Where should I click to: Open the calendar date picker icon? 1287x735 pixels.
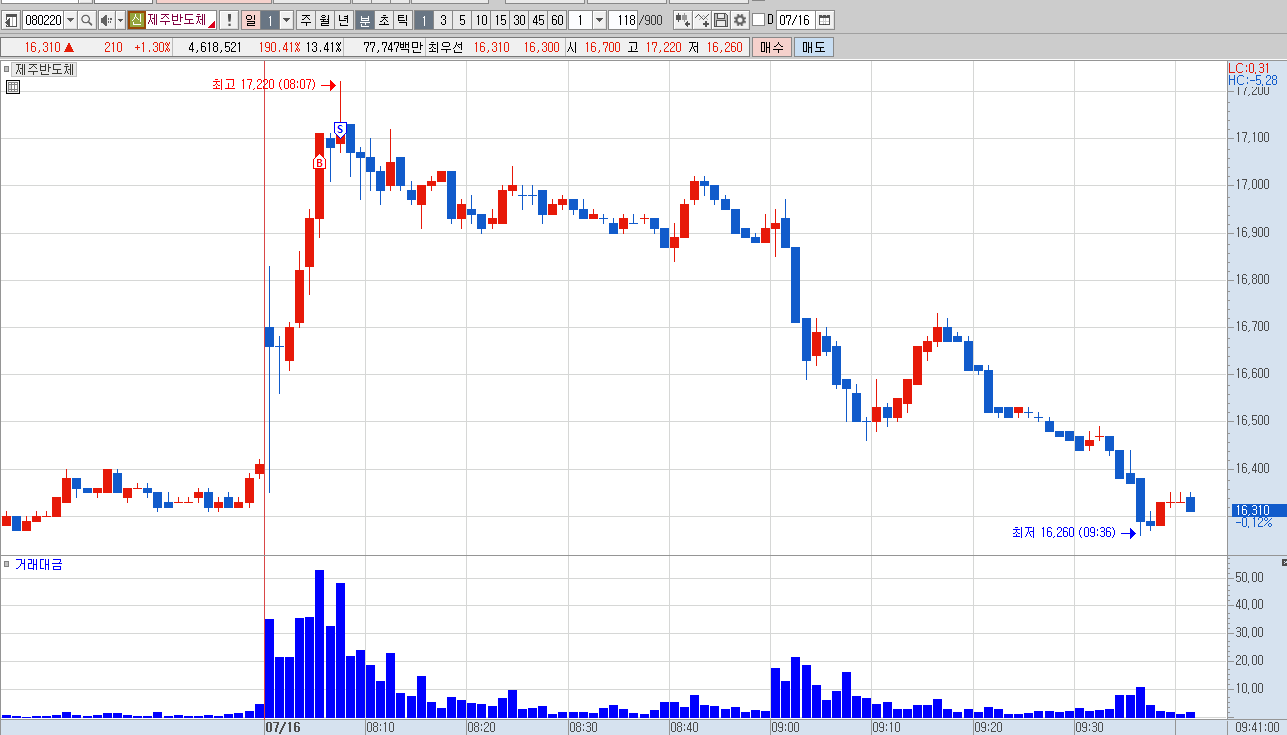pyautogui.click(x=824, y=20)
